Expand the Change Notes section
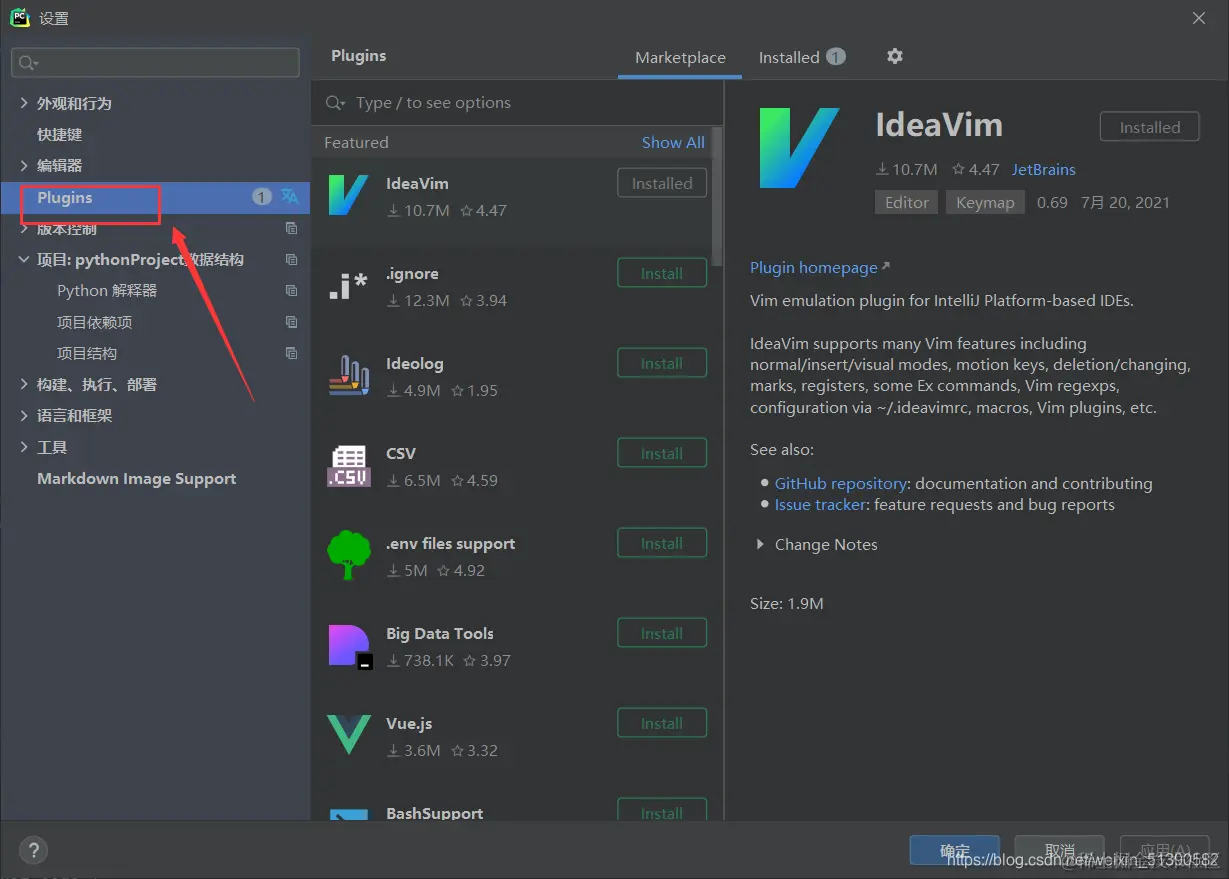Screen dimensions: 1229x879 click(760, 544)
